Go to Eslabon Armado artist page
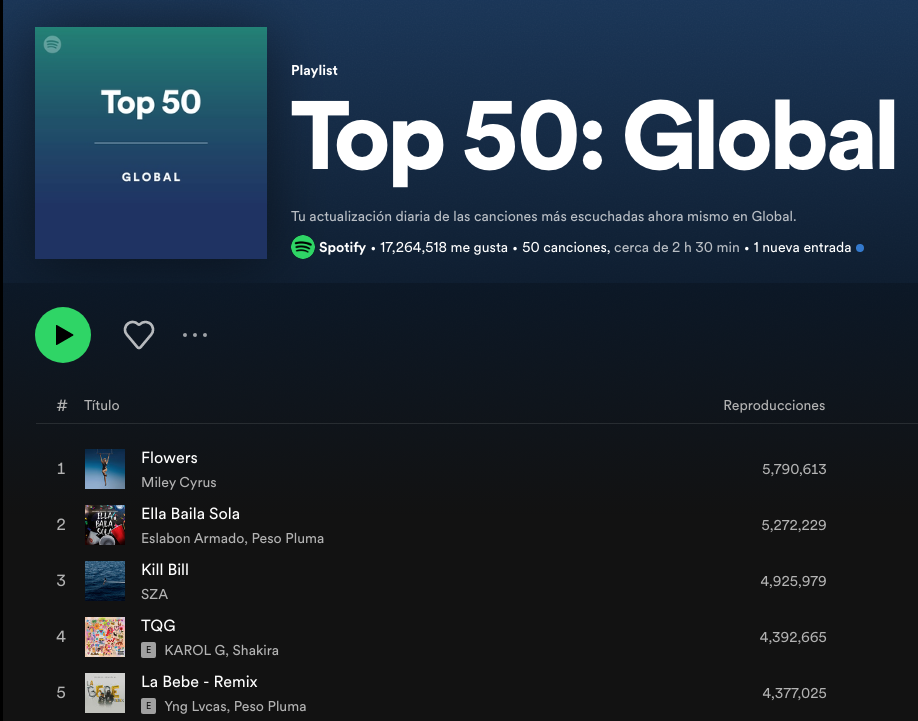 (190, 538)
